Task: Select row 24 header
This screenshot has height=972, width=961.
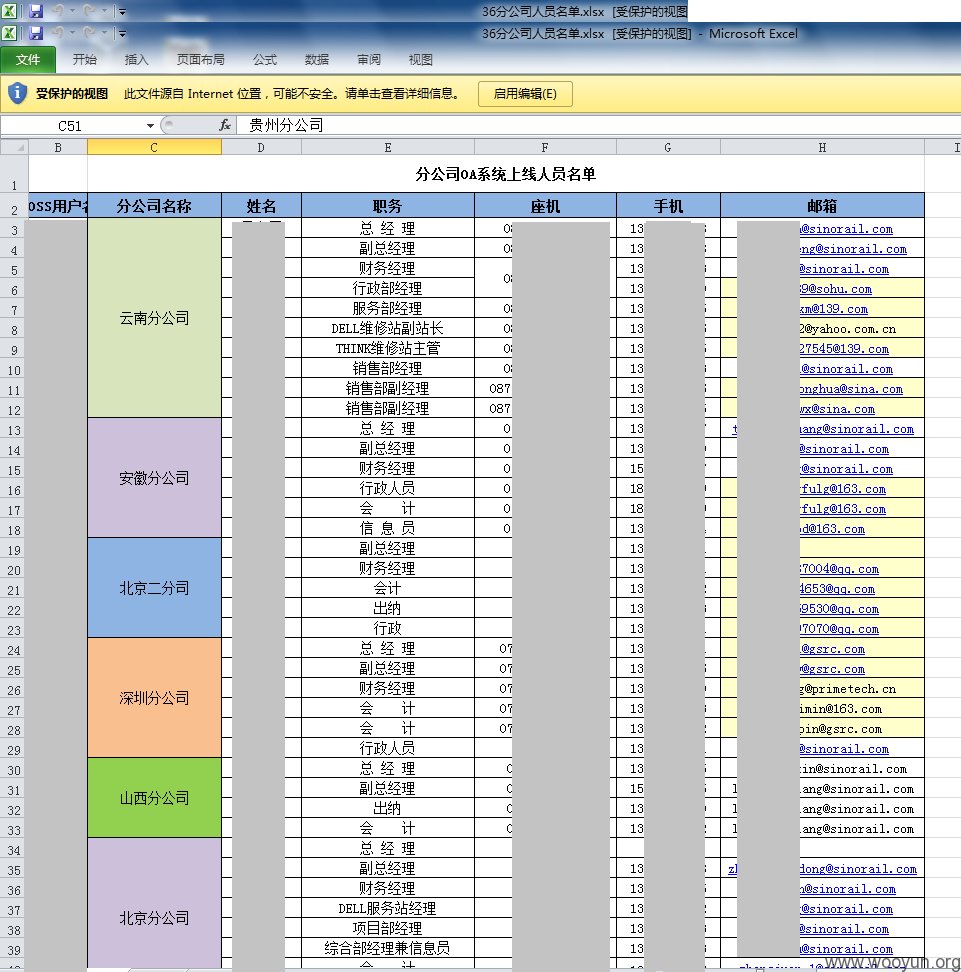Action: 14,648
